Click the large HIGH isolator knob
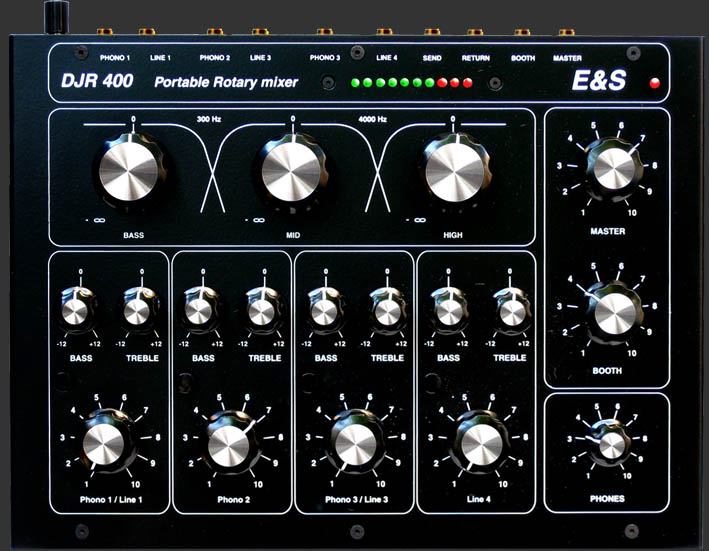The height and width of the screenshot is (551, 709). click(455, 171)
